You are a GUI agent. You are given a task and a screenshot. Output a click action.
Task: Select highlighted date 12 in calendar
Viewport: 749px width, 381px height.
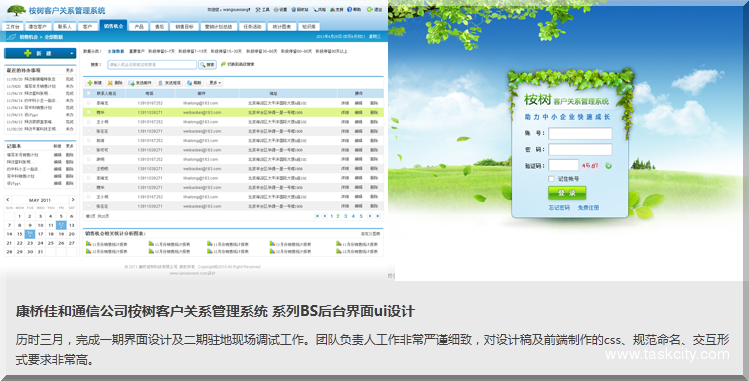pos(61,225)
